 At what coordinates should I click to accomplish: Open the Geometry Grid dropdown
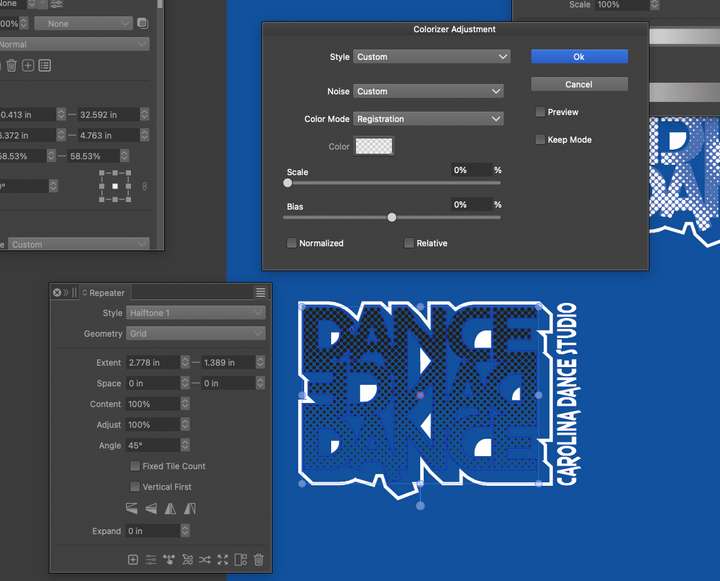coord(196,334)
